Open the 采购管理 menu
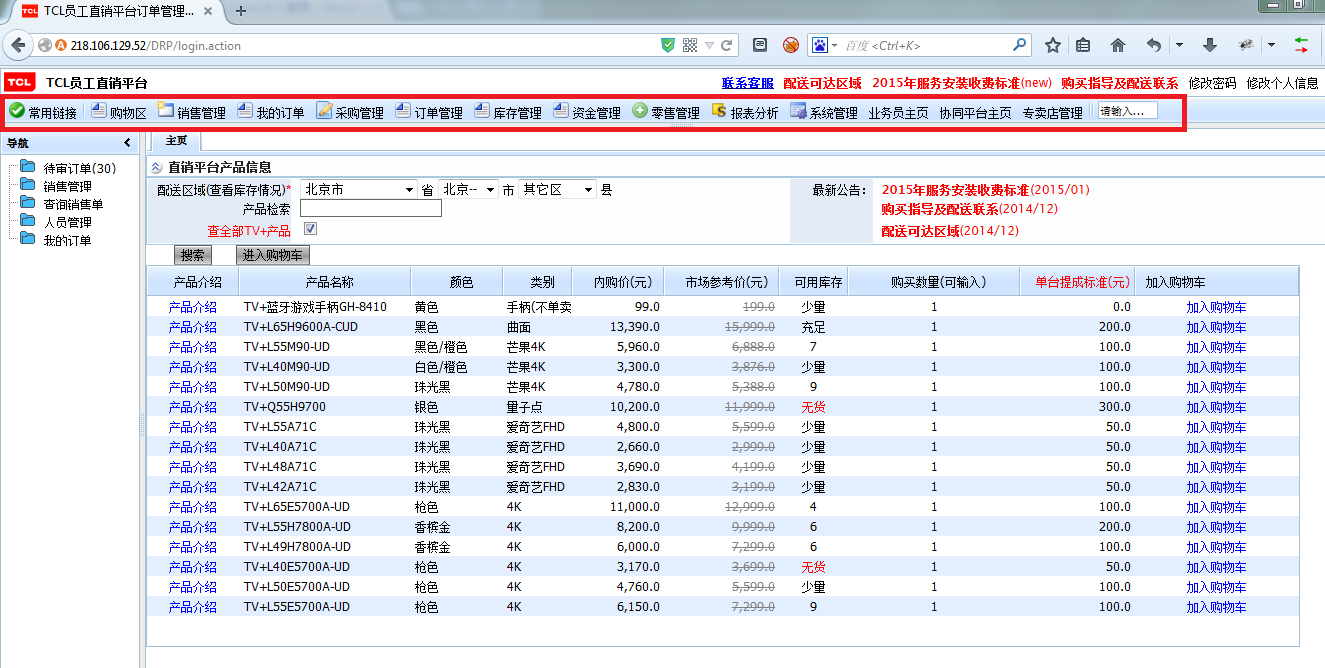The image size is (1325, 668). pyautogui.click(x=350, y=112)
